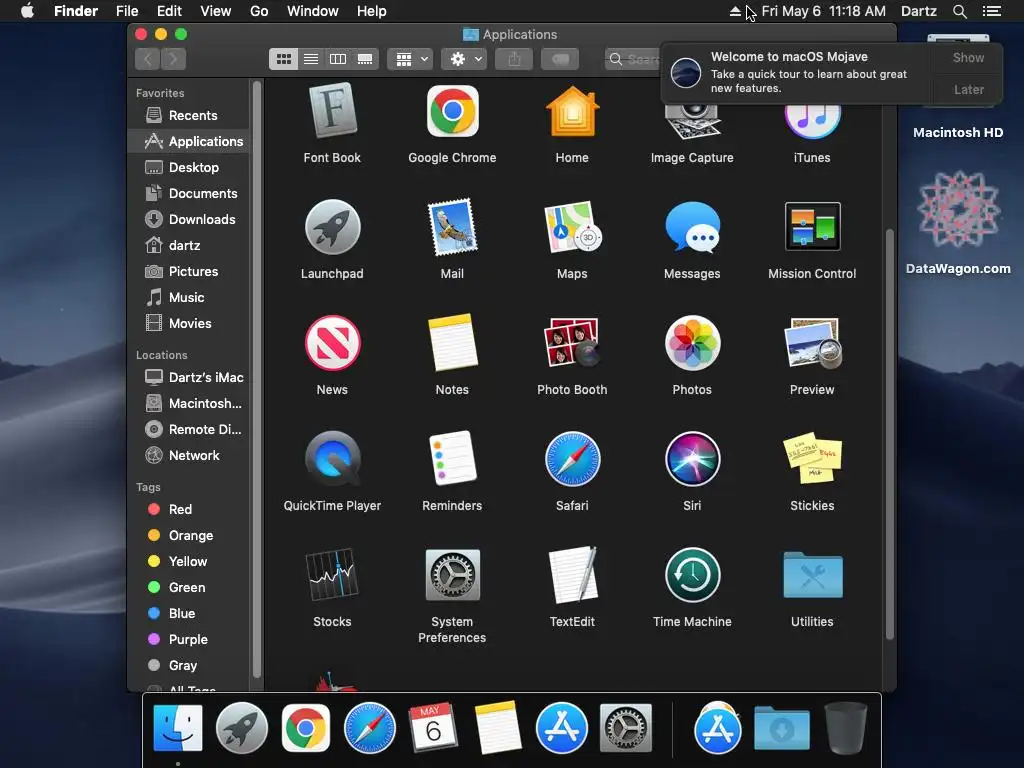Click the Finder search field

(633, 59)
